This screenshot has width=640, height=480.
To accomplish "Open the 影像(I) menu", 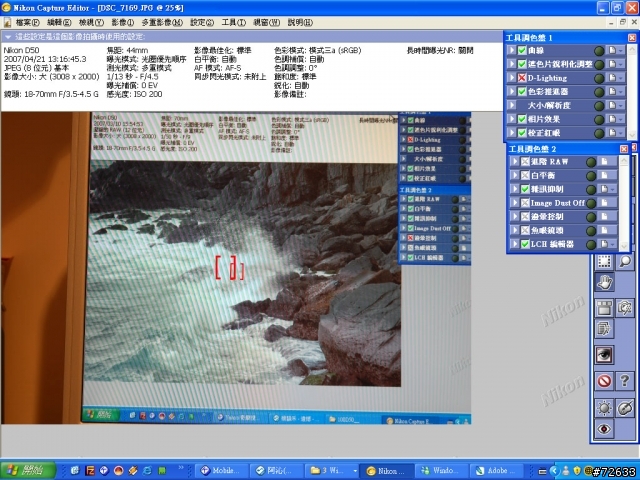I will tap(122, 22).
